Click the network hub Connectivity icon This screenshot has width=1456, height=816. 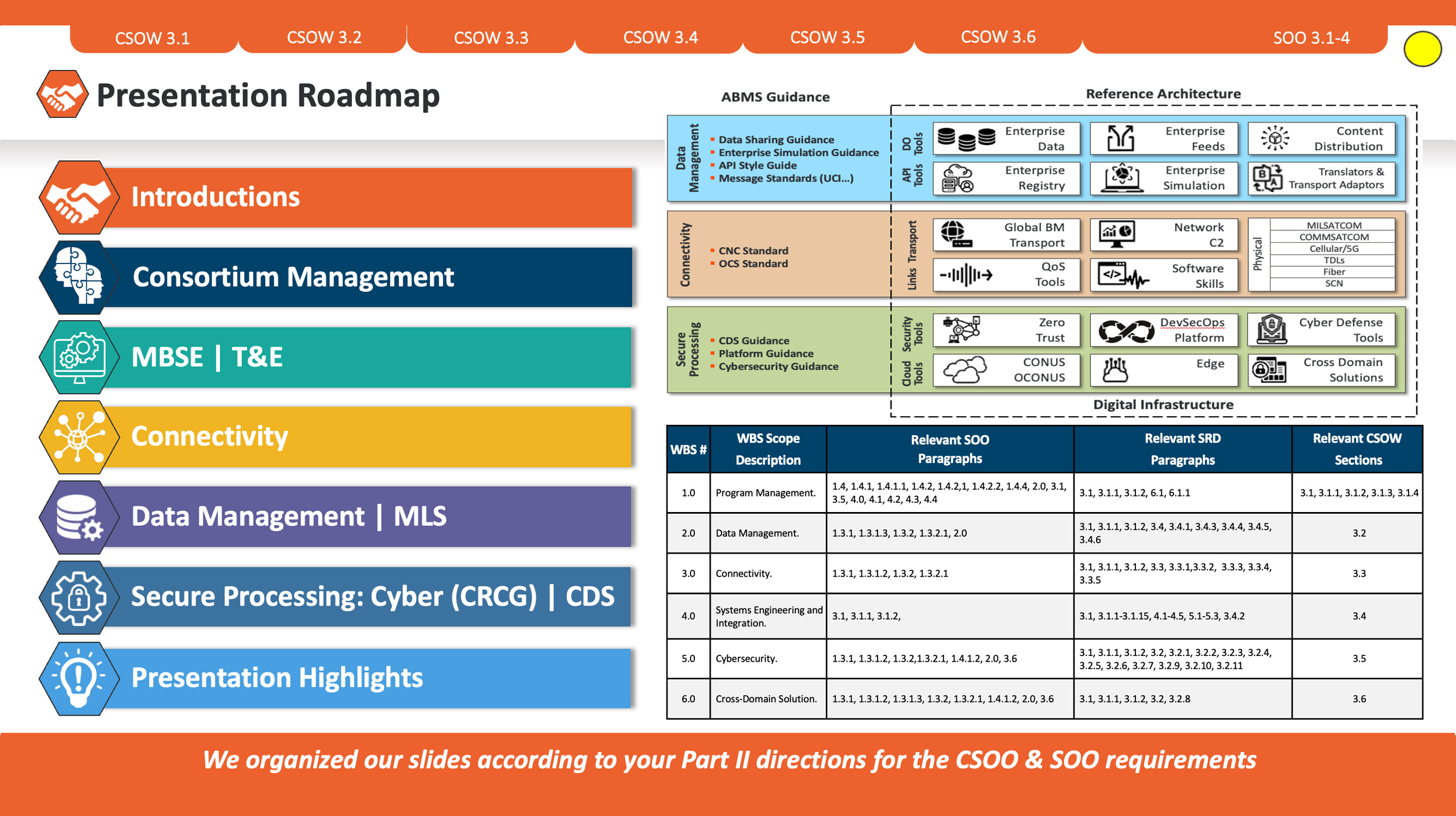79,437
